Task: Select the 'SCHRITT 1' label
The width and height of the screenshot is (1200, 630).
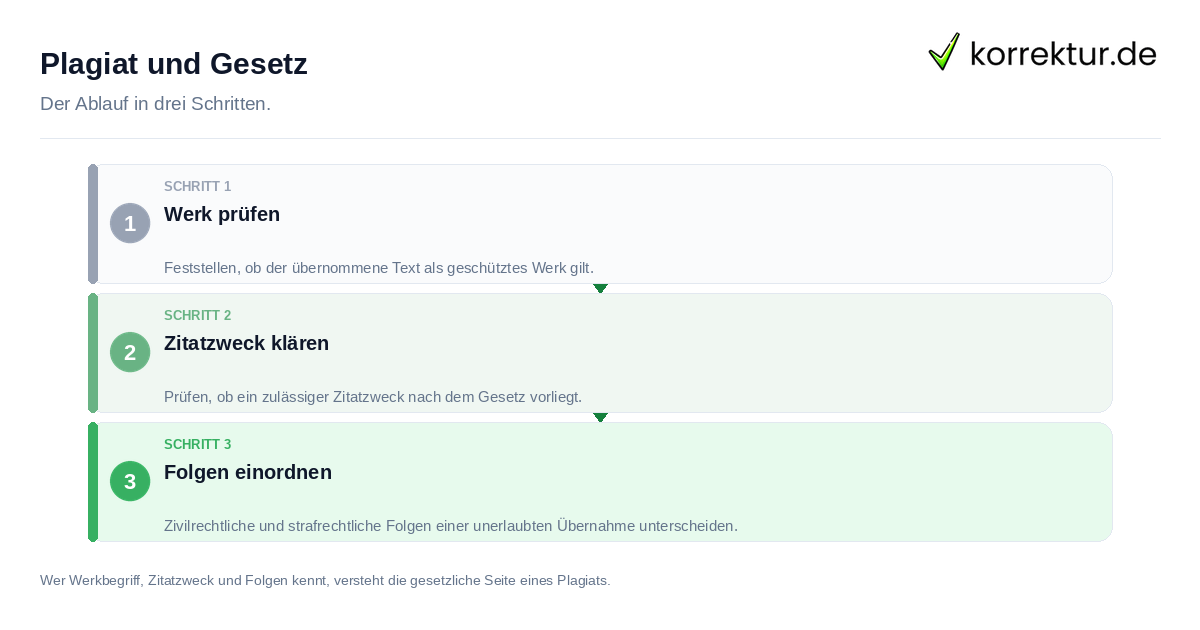Action: click(198, 186)
